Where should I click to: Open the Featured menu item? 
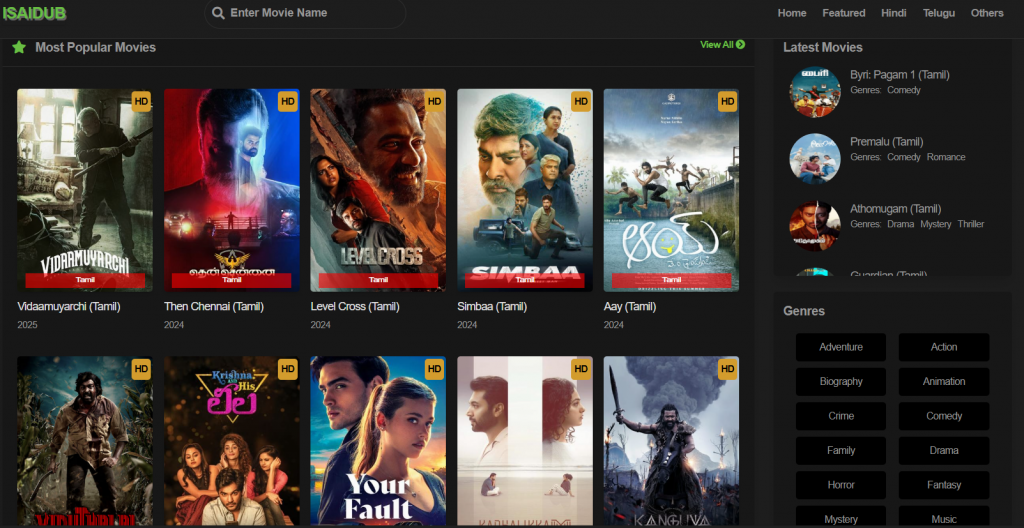(x=844, y=13)
